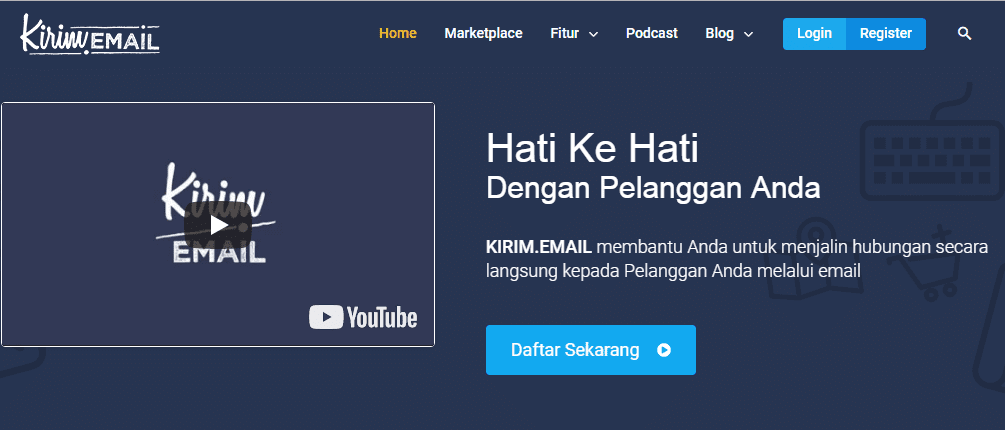Image resolution: width=1005 pixels, height=430 pixels.
Task: Click the Kirim.Email logo in header
Action: 89,33
